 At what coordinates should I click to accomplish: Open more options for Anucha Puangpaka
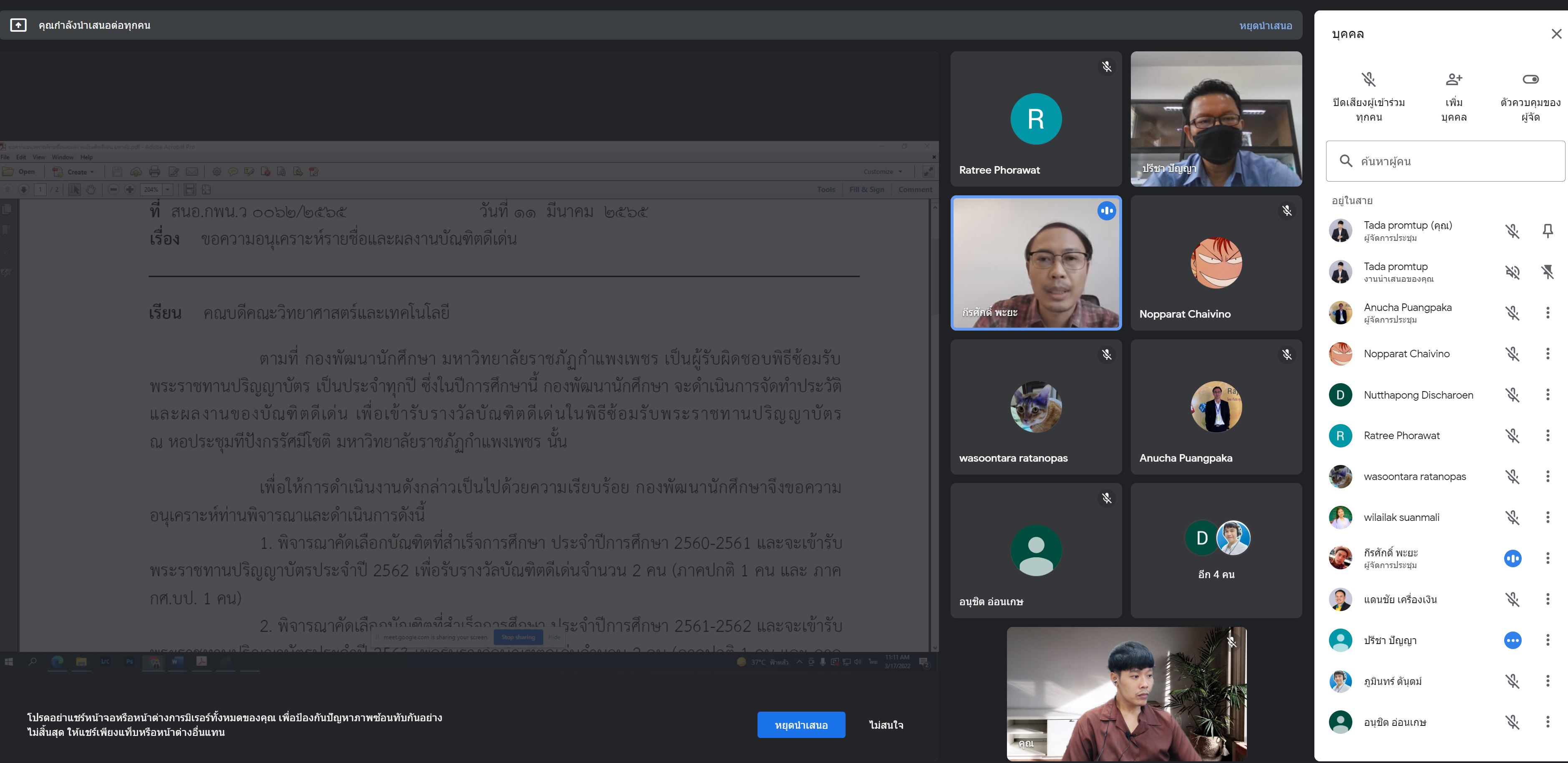click(x=1547, y=313)
